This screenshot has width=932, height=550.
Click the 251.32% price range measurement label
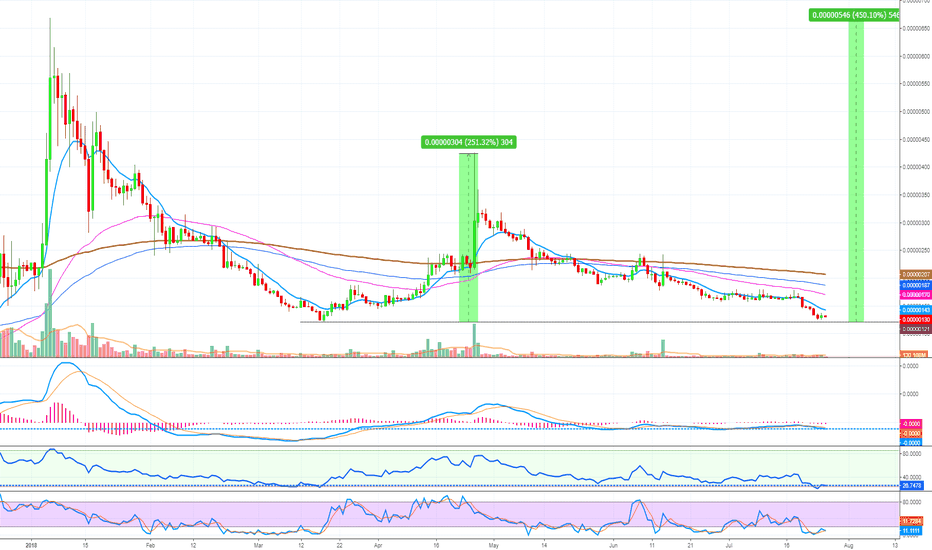pos(468,142)
